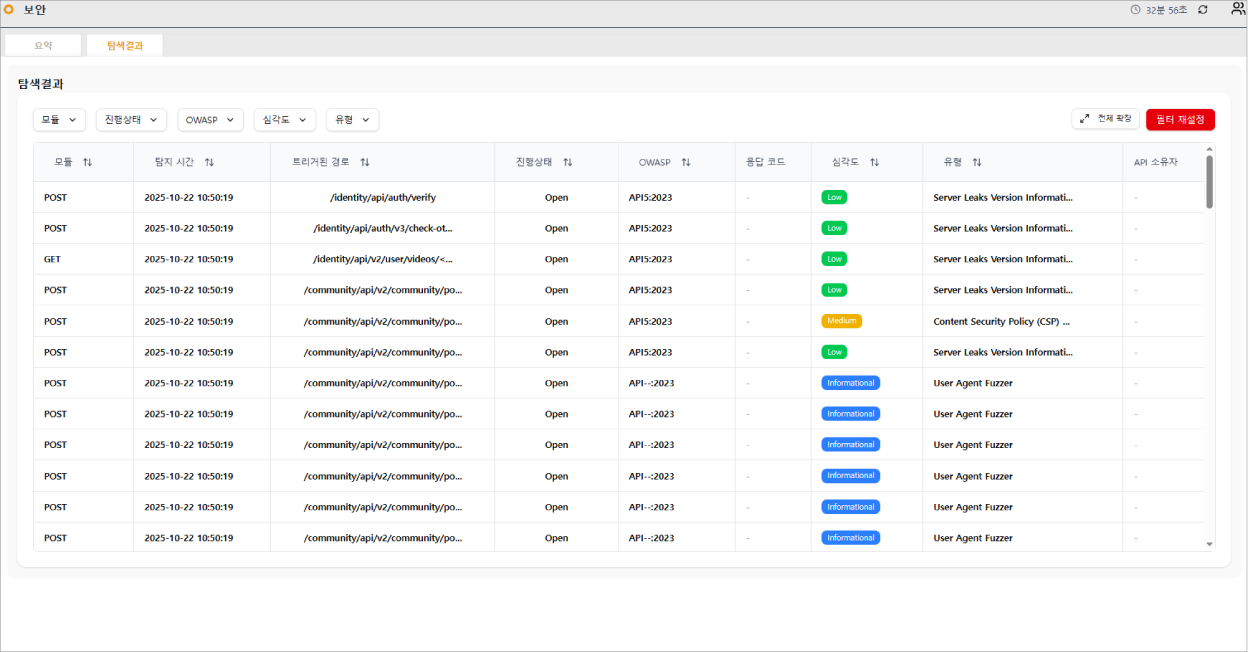Open the OWASP filter dropdown
This screenshot has height=652, width=1248.
coord(210,120)
